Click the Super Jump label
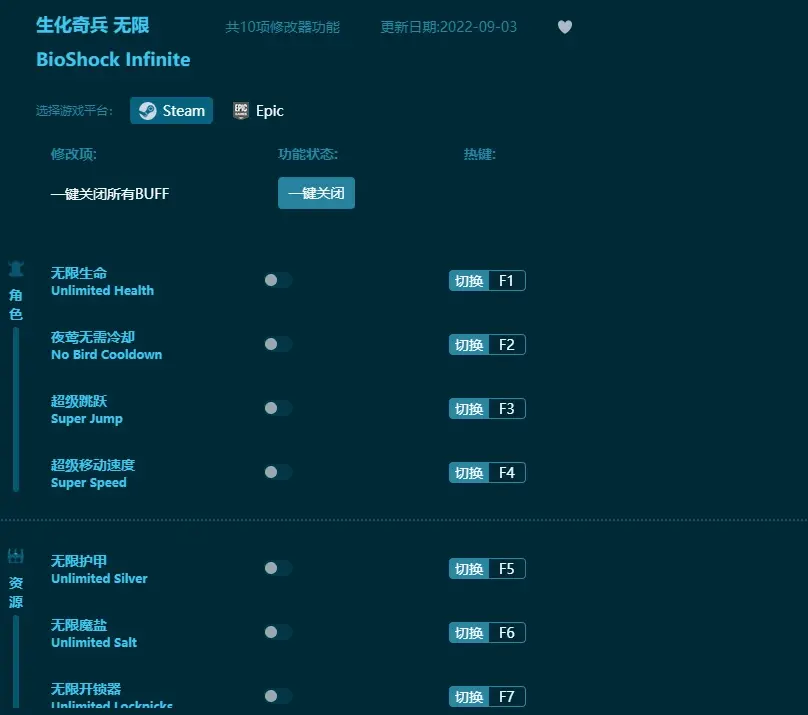The width and height of the screenshot is (808, 715). coord(87,419)
